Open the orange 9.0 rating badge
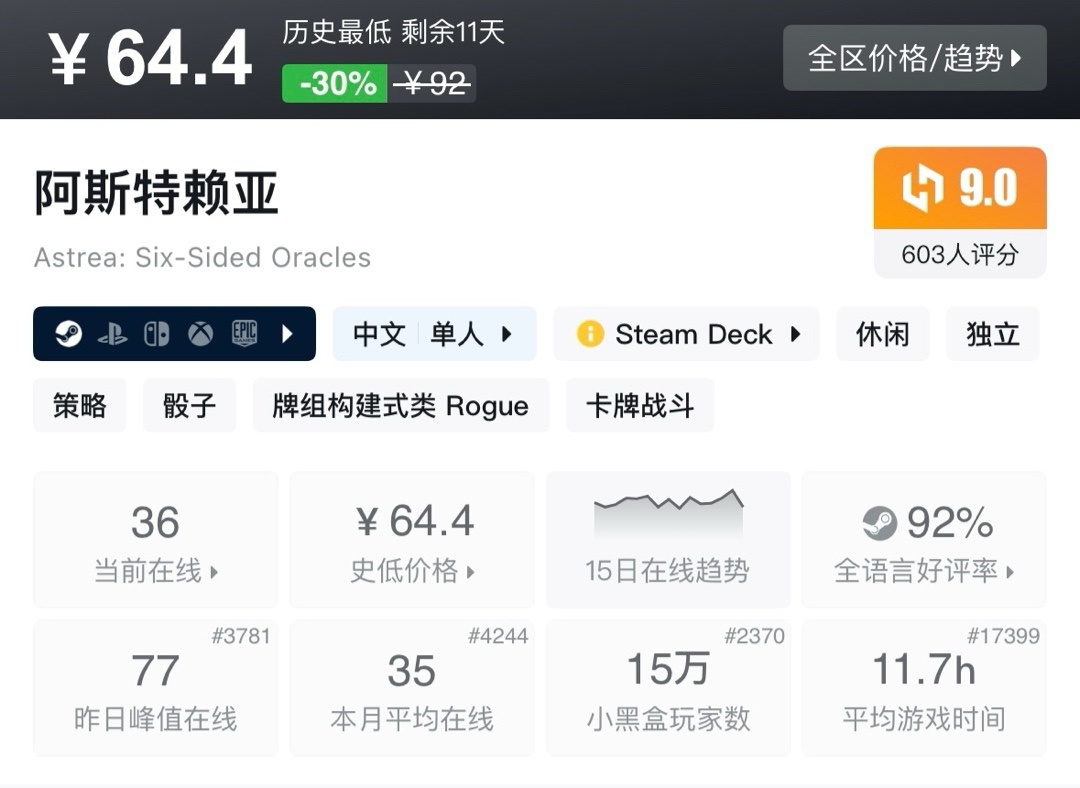 pos(959,188)
